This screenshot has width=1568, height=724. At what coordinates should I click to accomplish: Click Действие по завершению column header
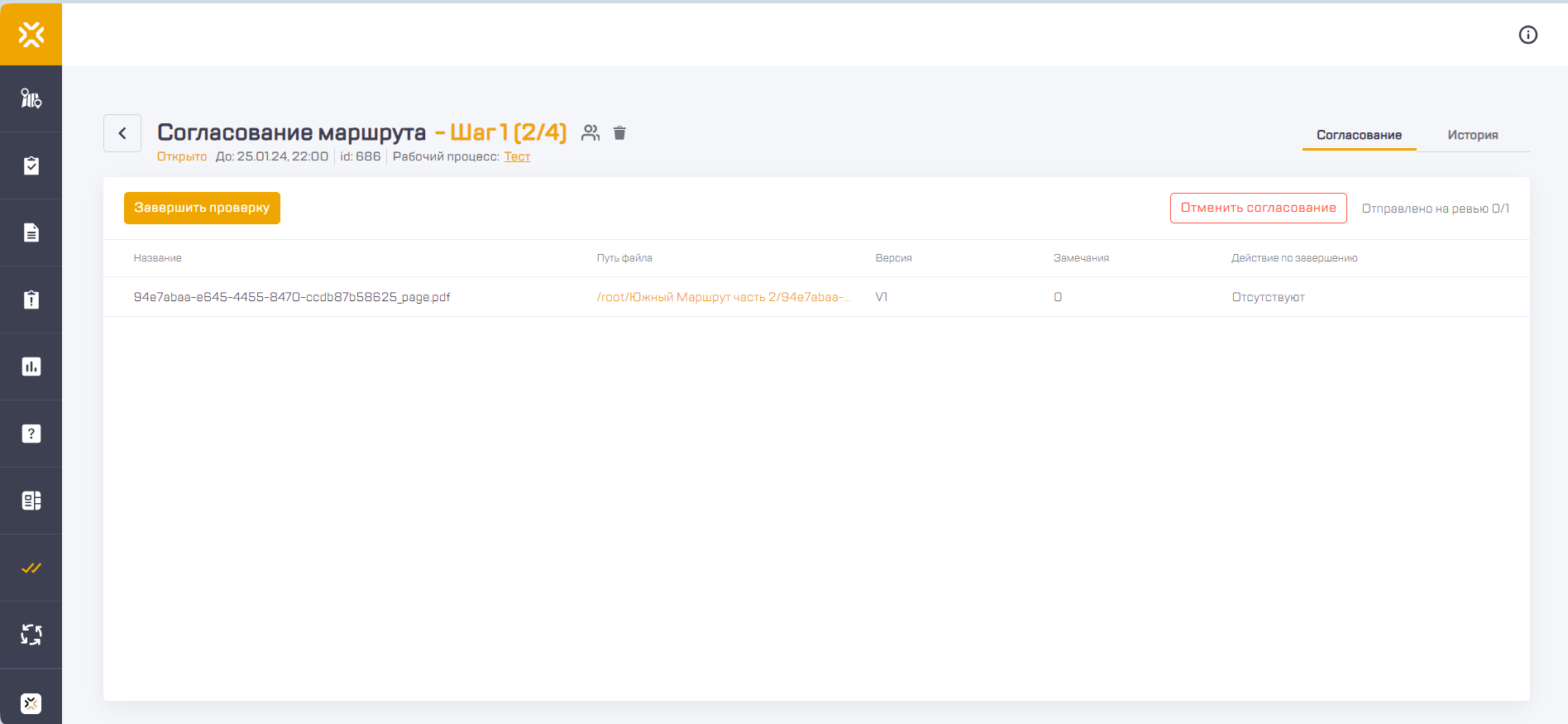[x=1293, y=258]
